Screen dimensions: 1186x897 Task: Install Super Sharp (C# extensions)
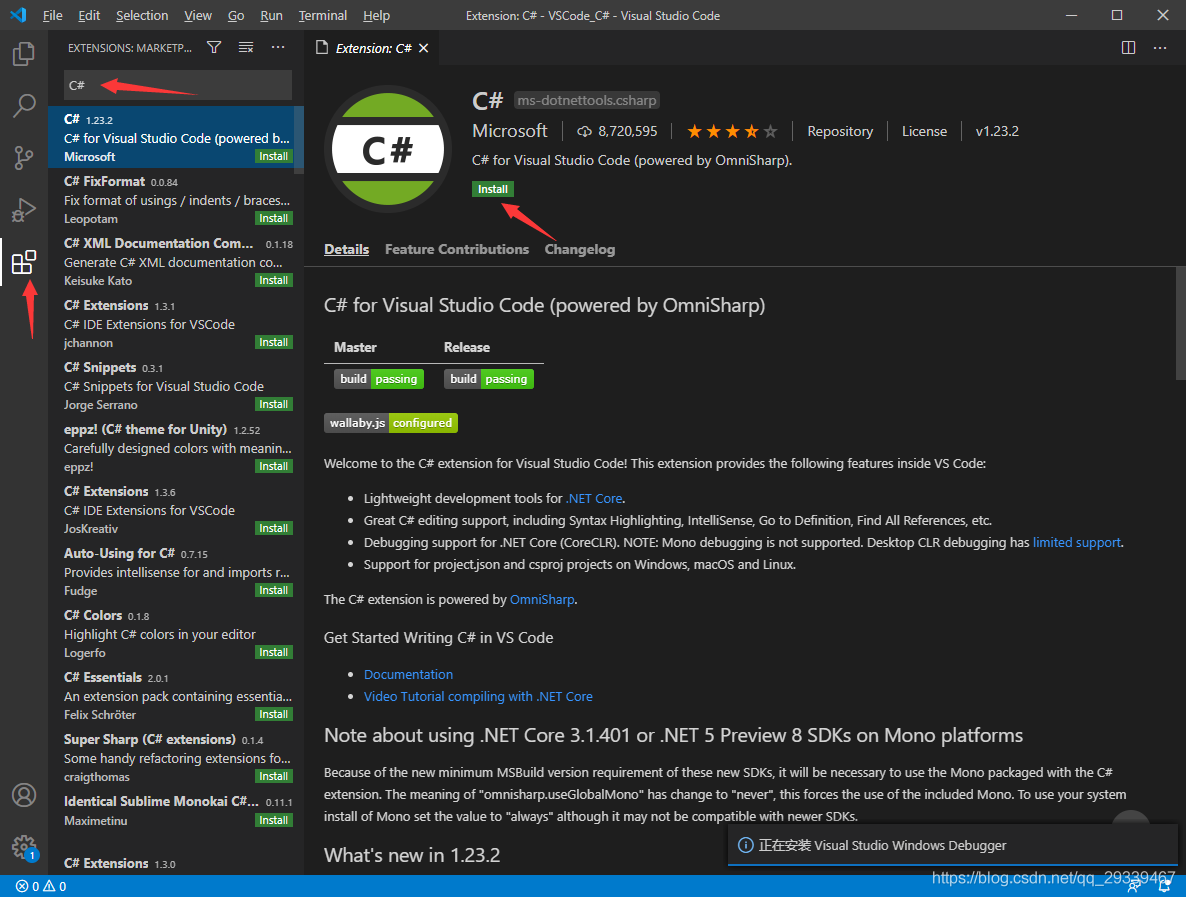point(273,777)
